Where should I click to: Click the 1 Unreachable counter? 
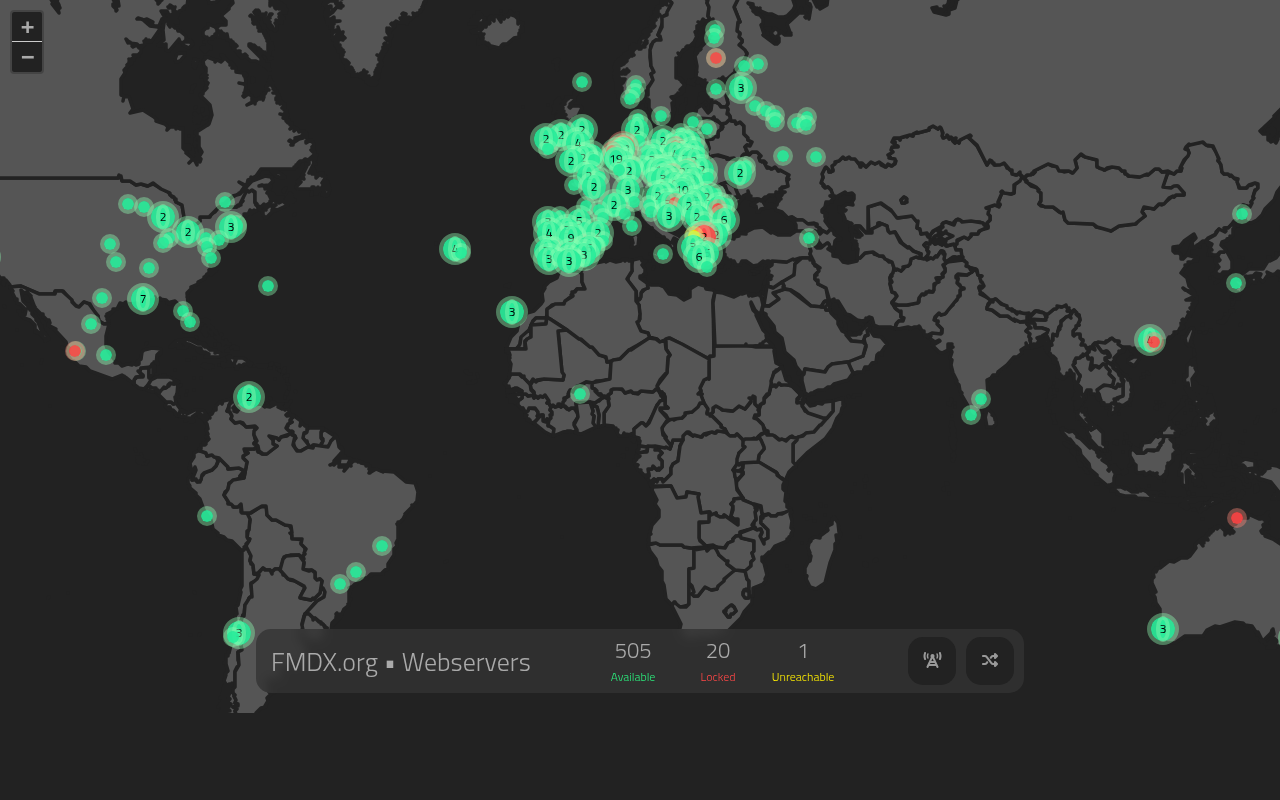pyautogui.click(x=803, y=661)
